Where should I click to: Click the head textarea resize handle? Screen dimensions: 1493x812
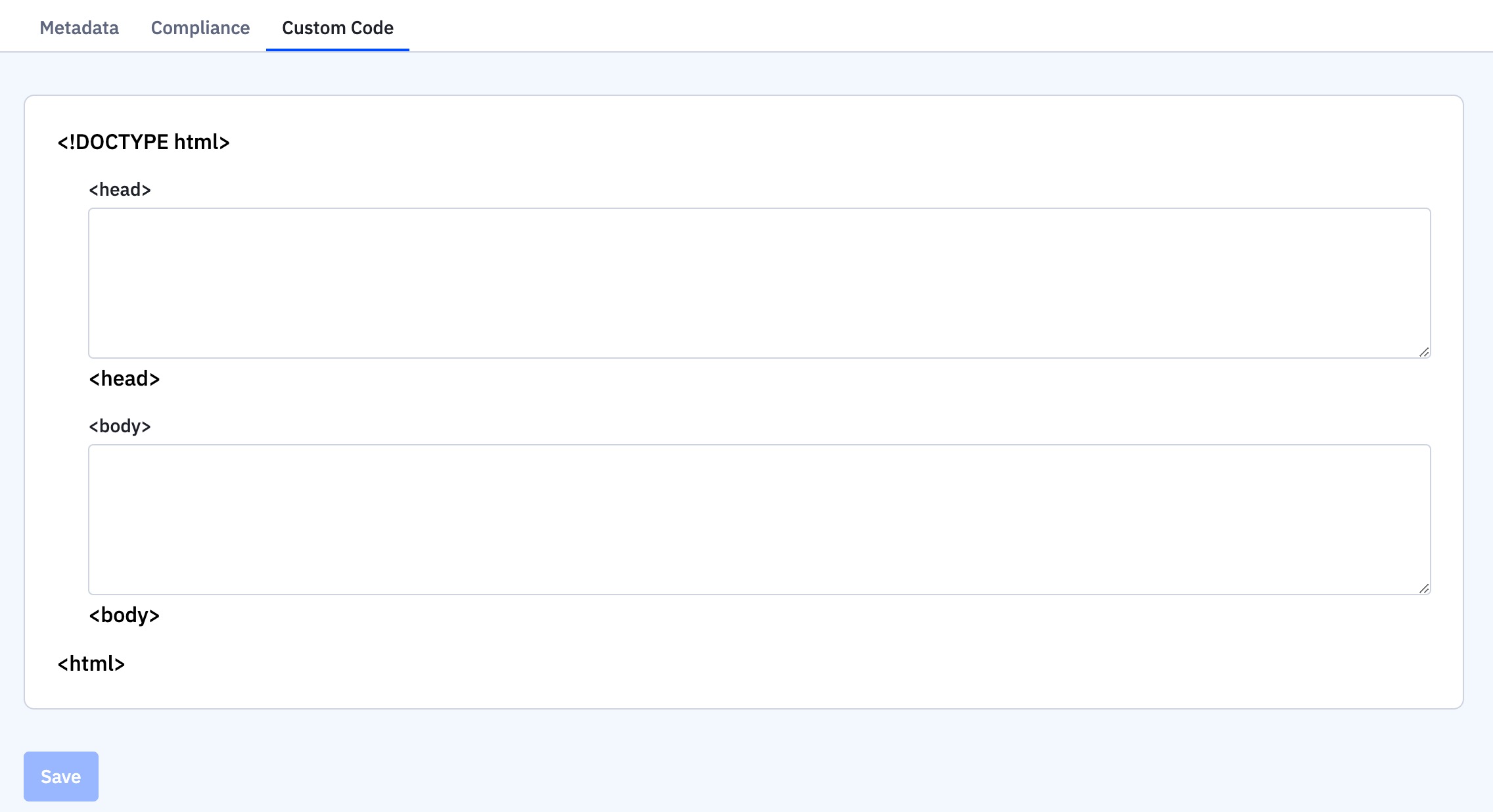[1423, 352]
